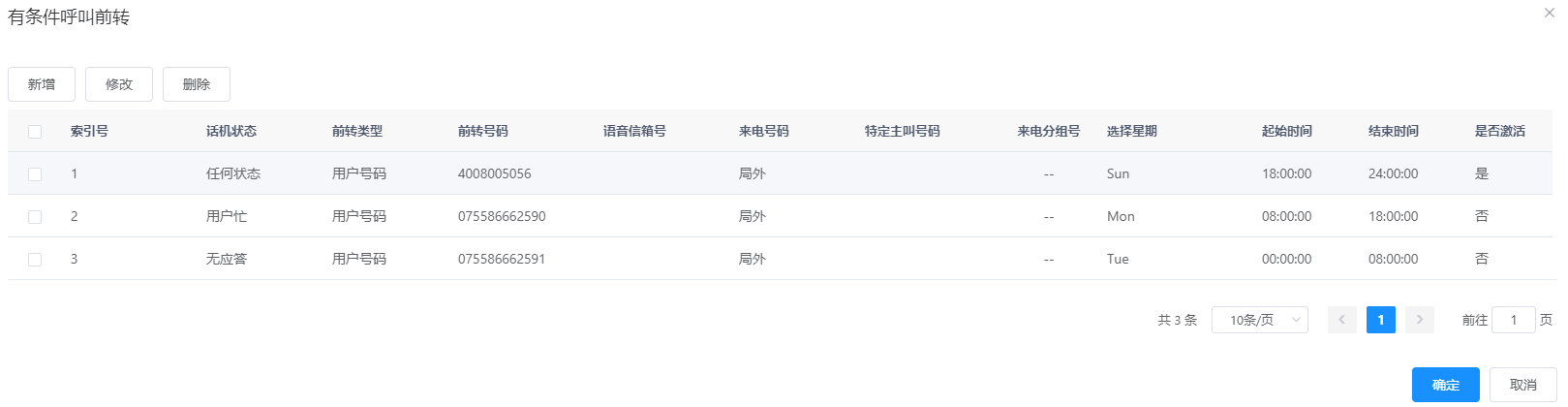Select row with number 075586662590
1568x407 pixels.
coord(502,216)
